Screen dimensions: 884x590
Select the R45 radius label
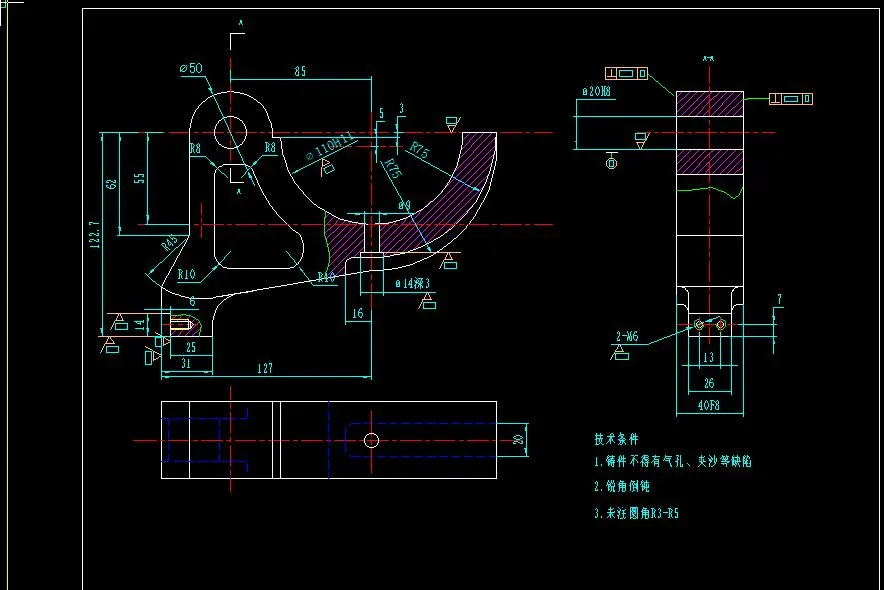point(170,243)
